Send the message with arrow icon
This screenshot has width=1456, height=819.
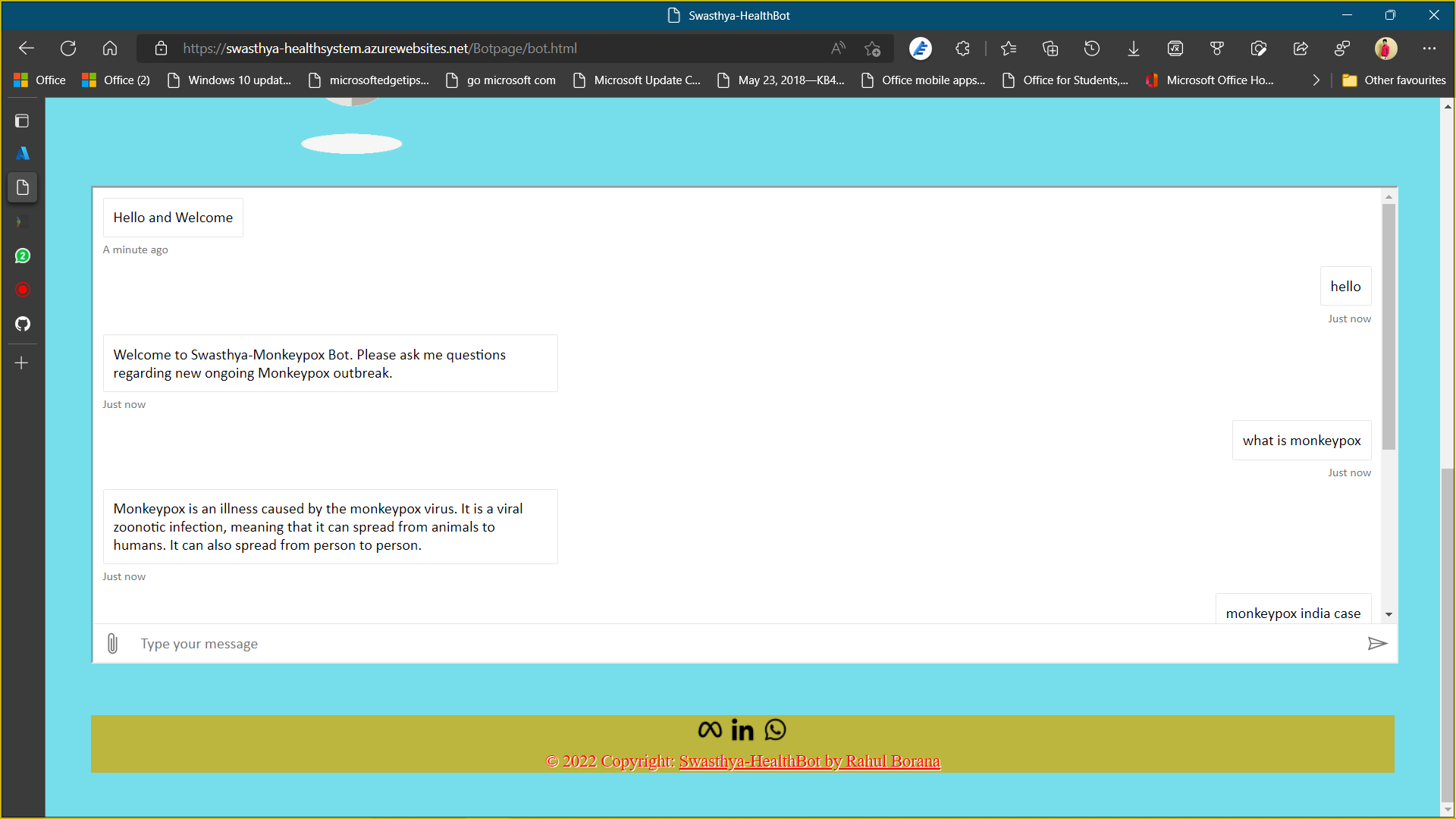point(1377,644)
